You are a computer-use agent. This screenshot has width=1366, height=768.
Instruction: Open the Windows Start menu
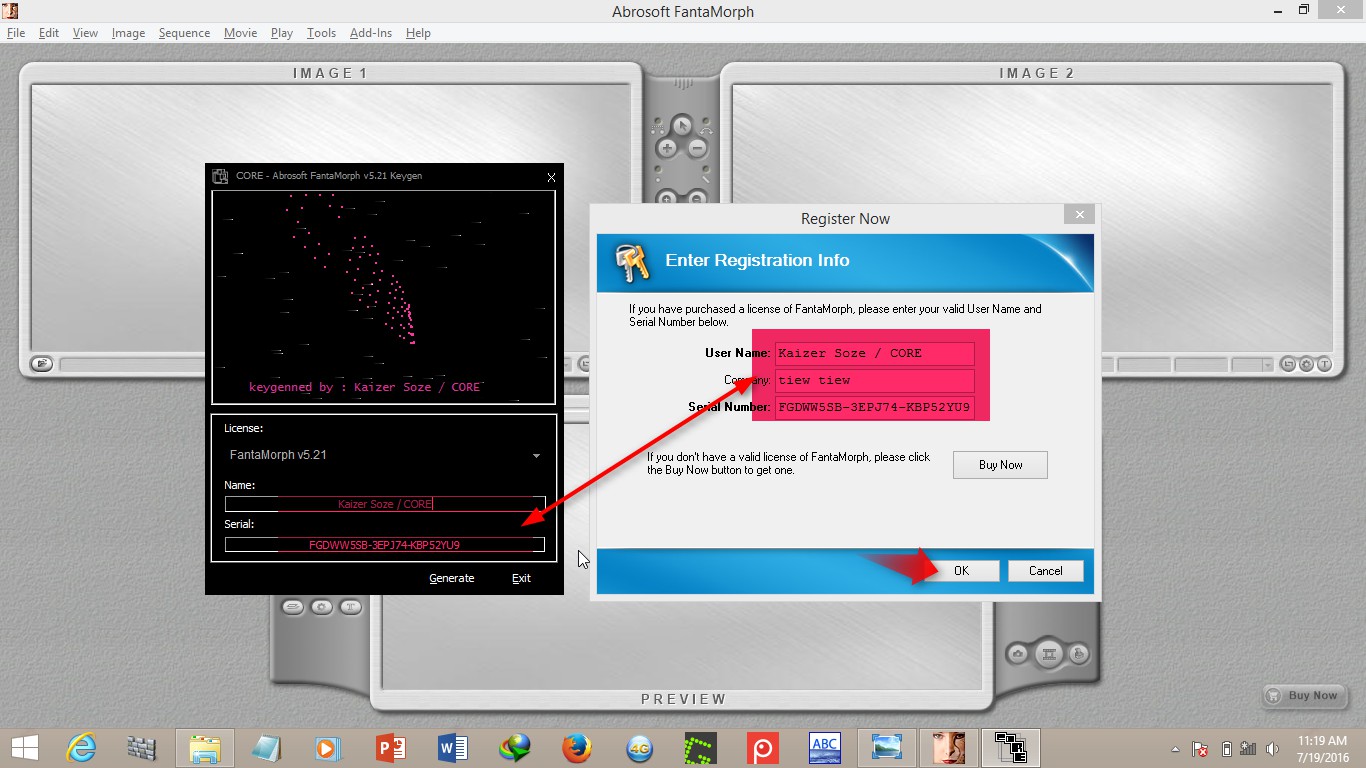point(25,747)
